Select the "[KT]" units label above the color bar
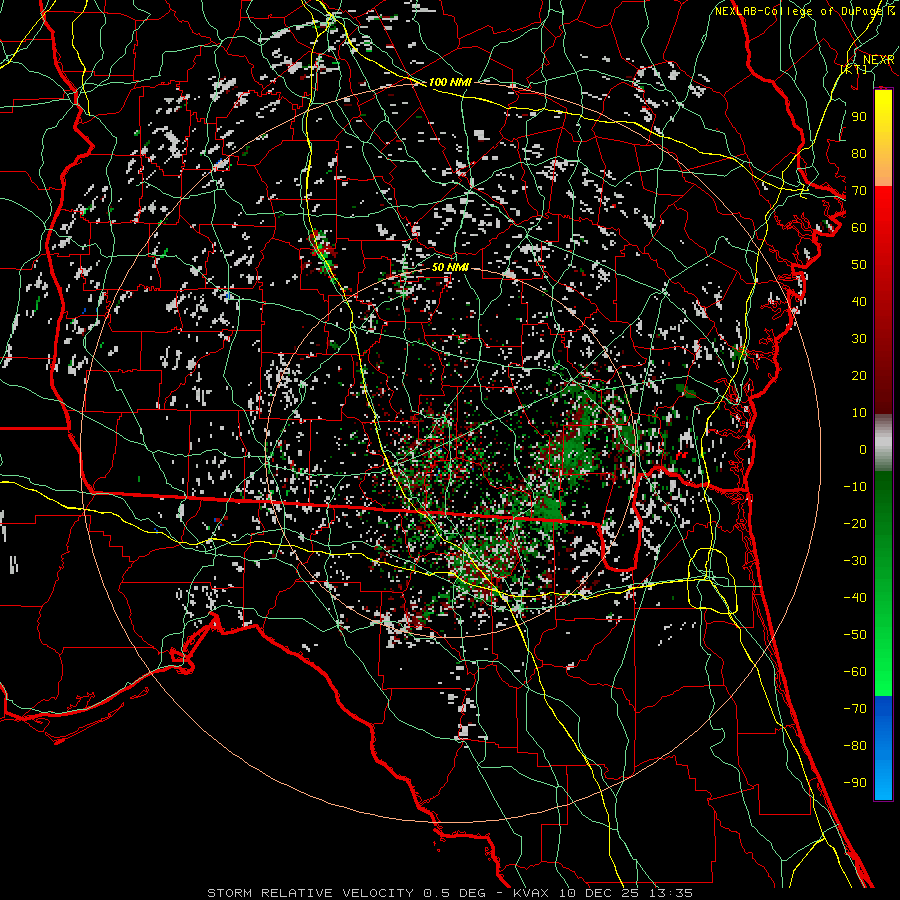The width and height of the screenshot is (900, 900). click(854, 69)
